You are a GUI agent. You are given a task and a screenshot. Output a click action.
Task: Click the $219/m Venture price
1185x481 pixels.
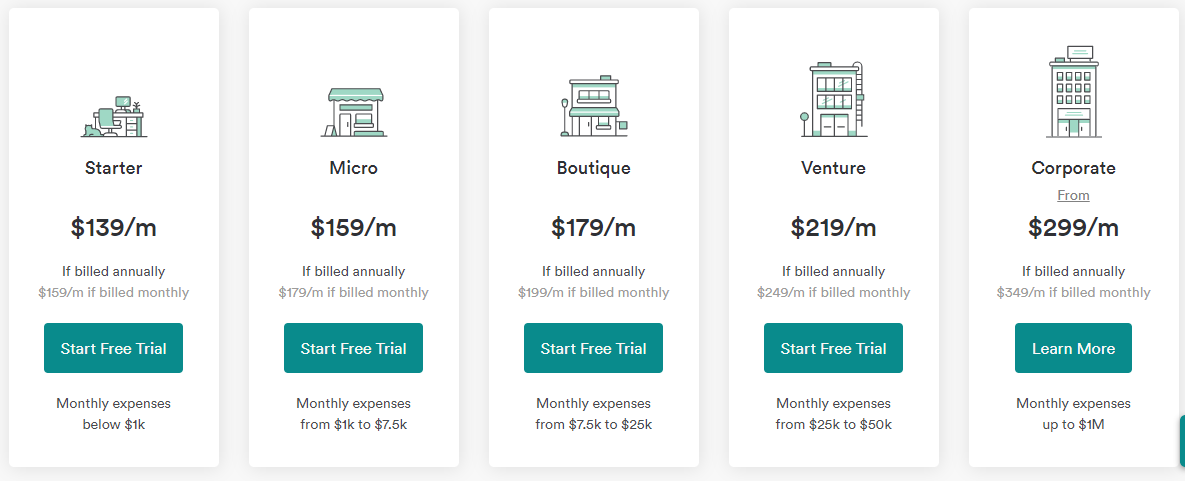[x=833, y=228]
